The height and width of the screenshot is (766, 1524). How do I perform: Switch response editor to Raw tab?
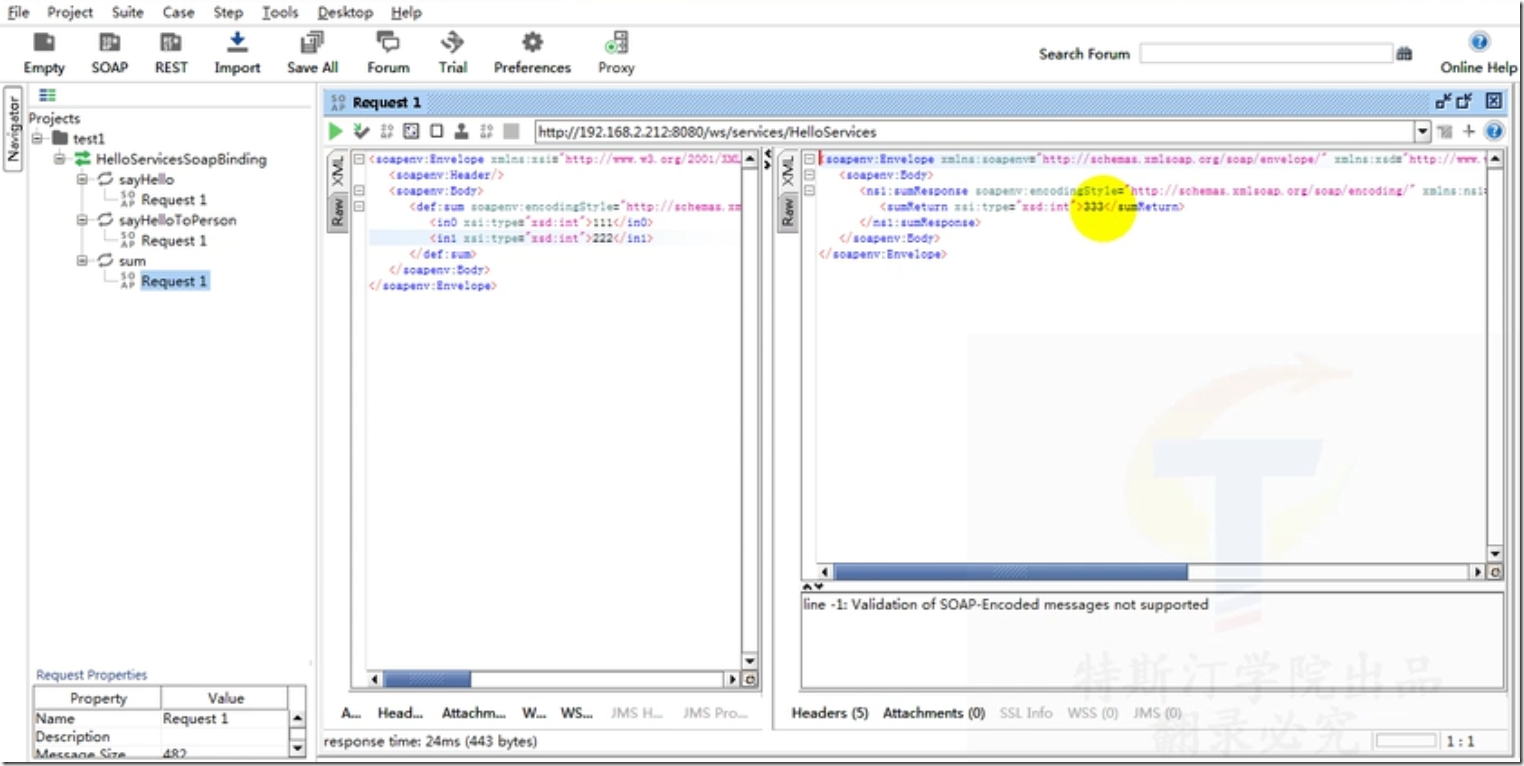pyautogui.click(x=787, y=212)
